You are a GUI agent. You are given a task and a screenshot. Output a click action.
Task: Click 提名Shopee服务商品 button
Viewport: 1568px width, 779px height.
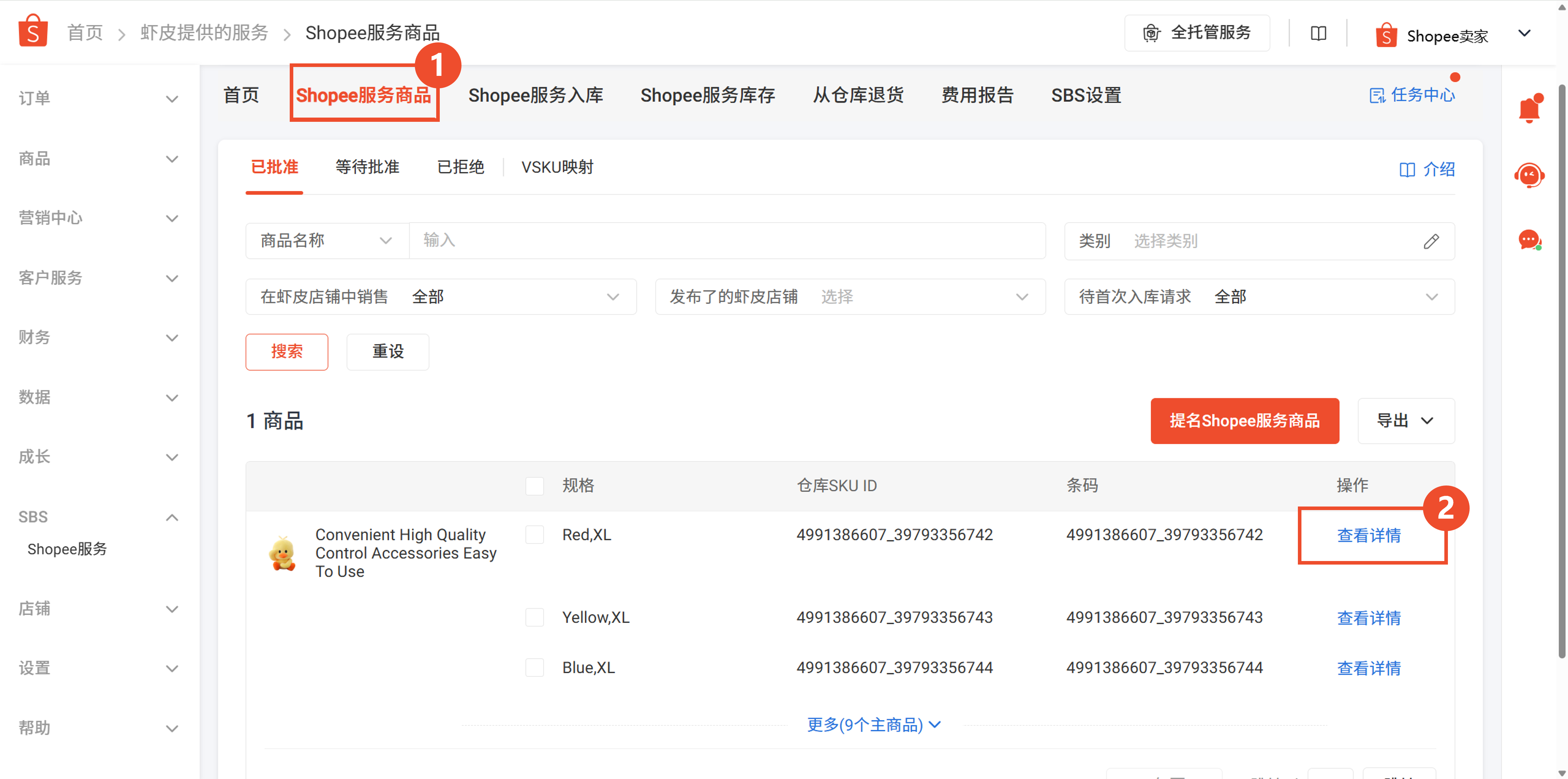click(x=1244, y=421)
